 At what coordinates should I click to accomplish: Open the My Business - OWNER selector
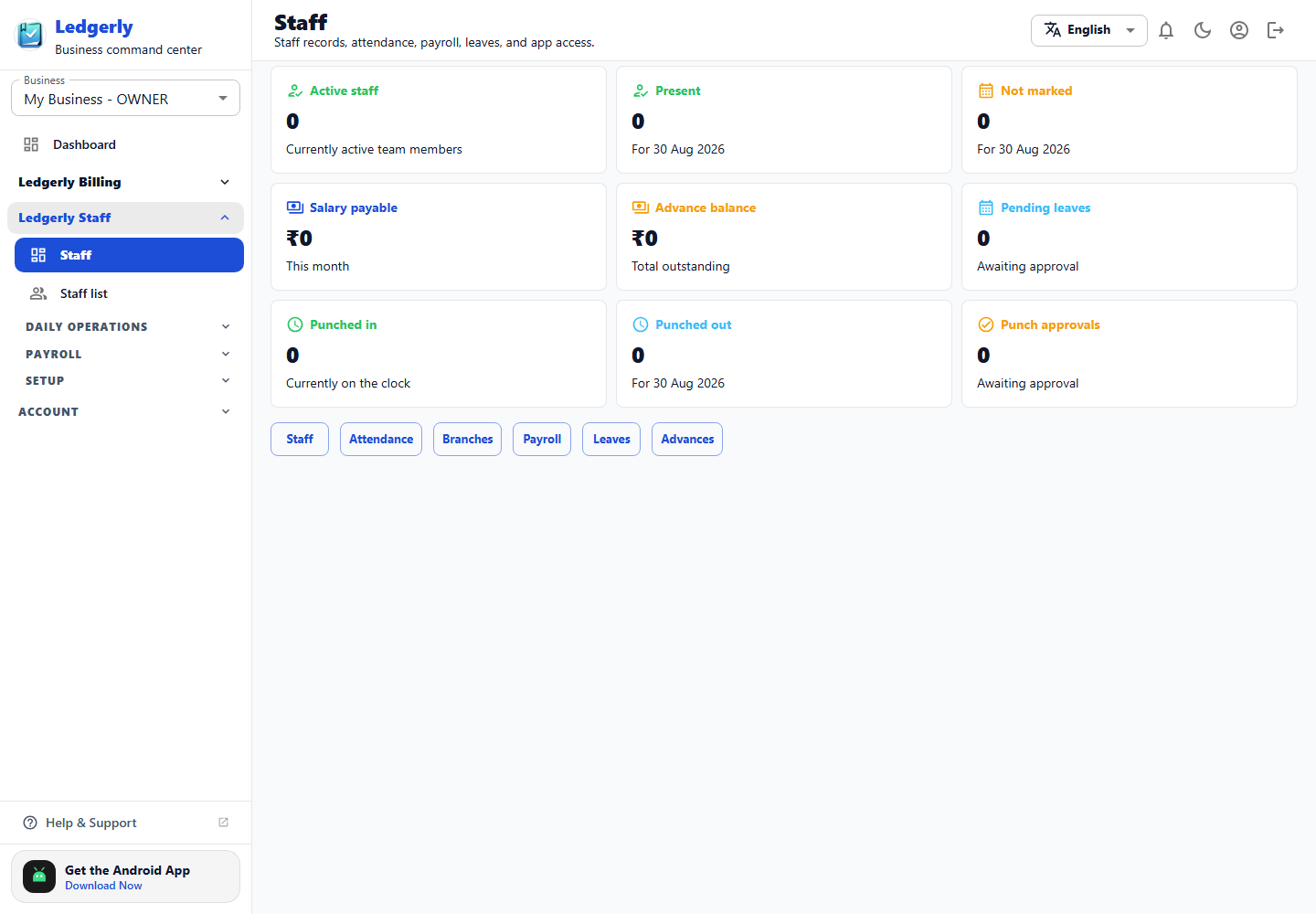pos(125,99)
